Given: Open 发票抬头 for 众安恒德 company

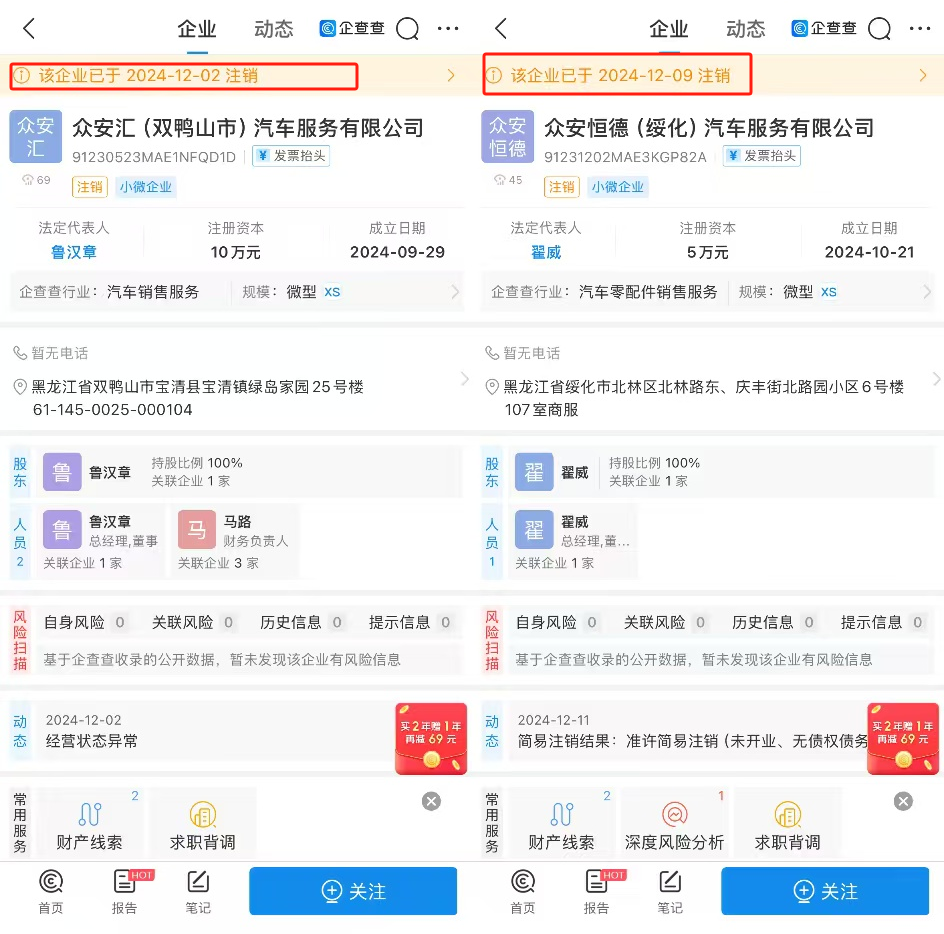Looking at the screenshot, I should 762,156.
